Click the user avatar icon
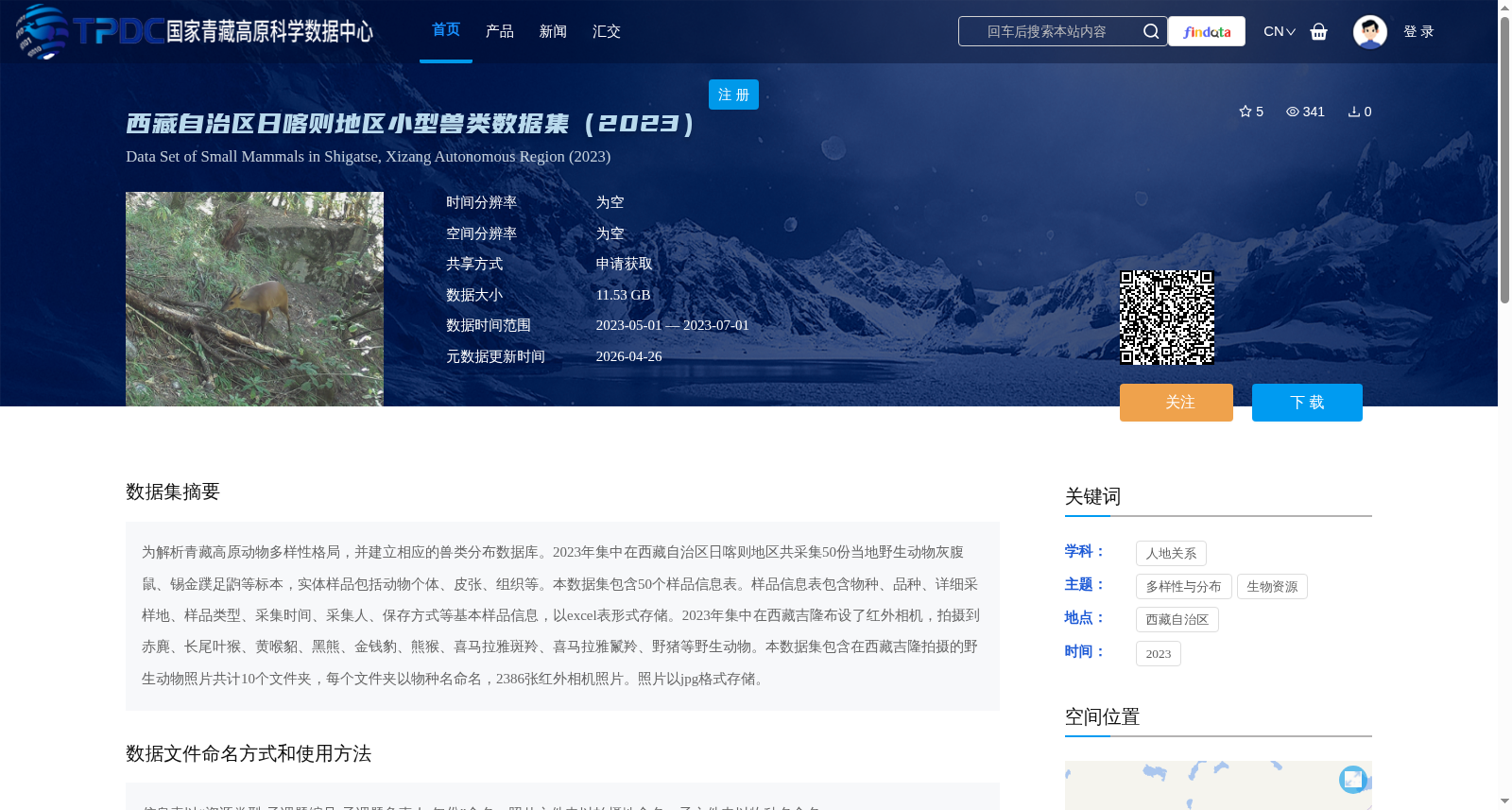This screenshot has width=1512, height=810. [x=1370, y=31]
